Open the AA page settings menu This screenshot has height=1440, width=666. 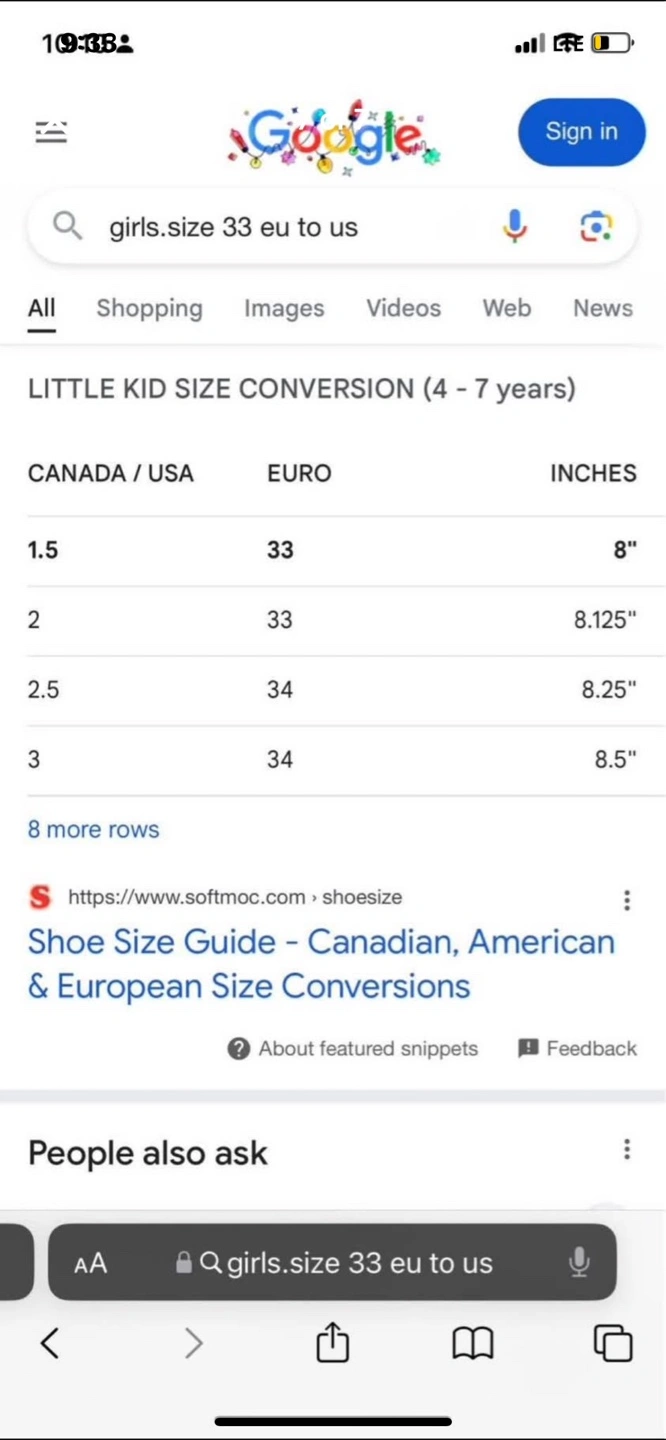[x=90, y=1263]
